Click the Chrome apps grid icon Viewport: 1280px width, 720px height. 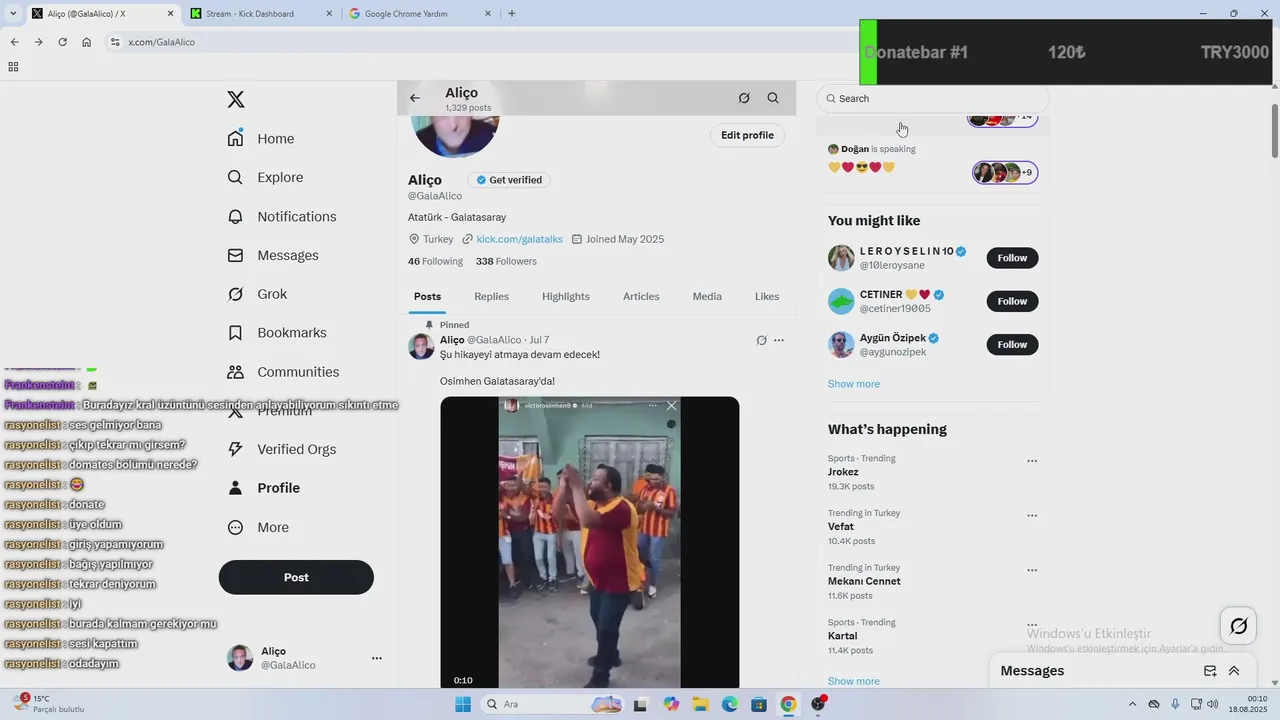pos(13,67)
